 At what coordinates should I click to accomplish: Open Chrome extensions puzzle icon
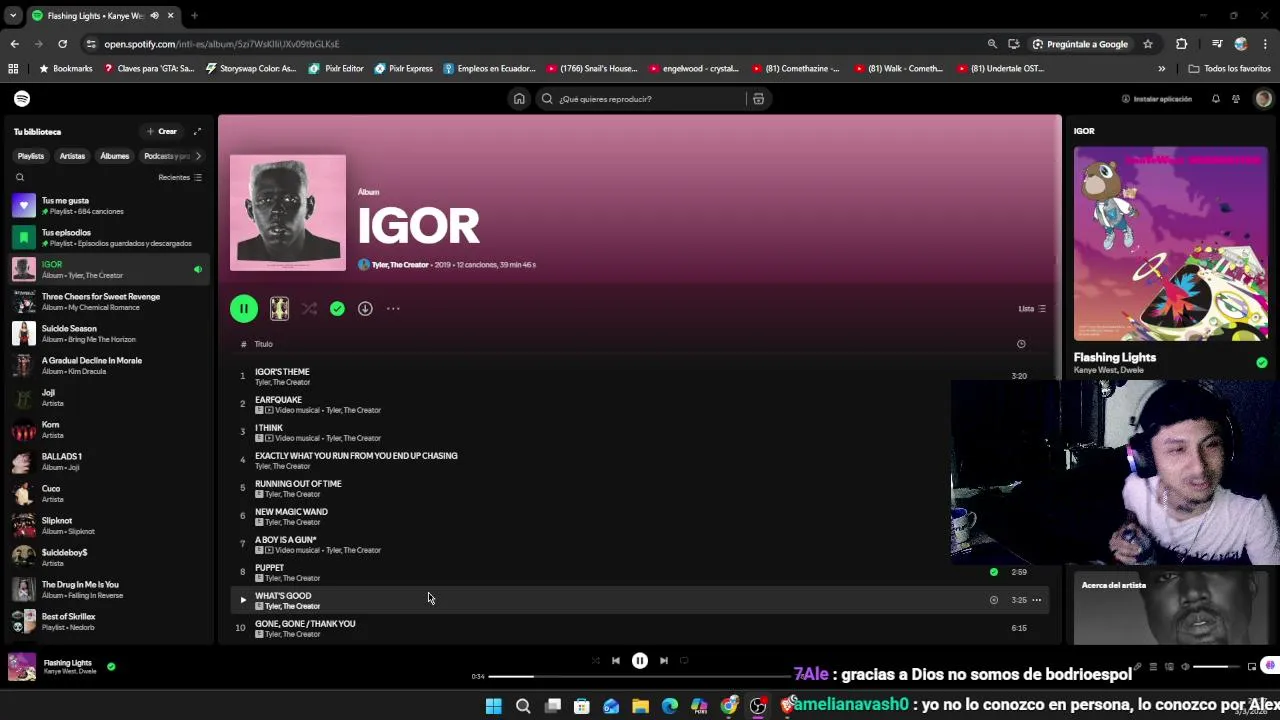pos(1182,44)
